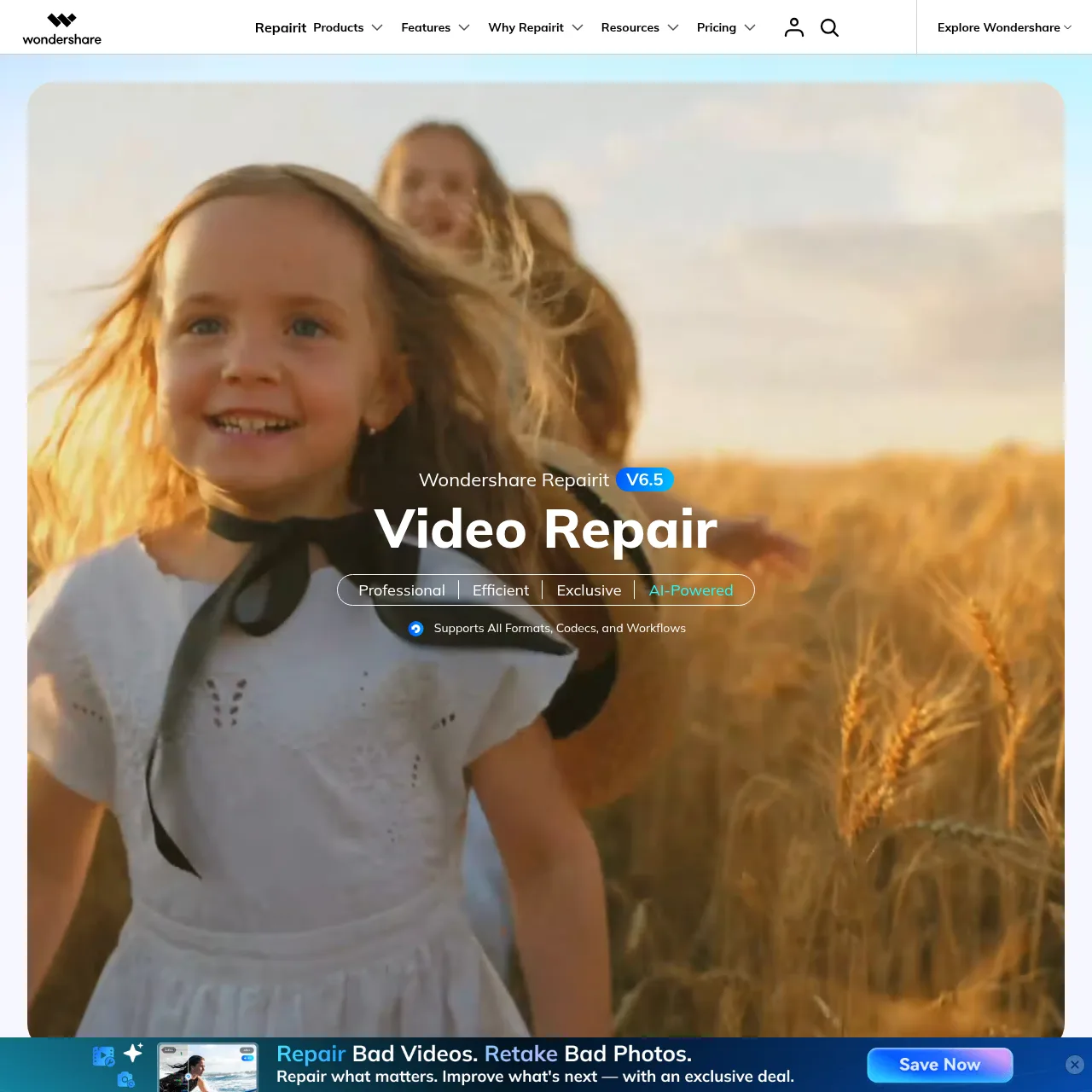This screenshot has height=1092, width=1092.
Task: Click 'Supports All Formats, Codecs, and Workflows' text
Action: pos(560,628)
